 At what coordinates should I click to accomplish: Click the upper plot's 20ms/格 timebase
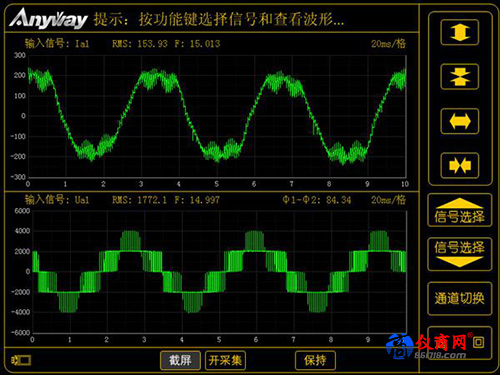[x=388, y=44]
